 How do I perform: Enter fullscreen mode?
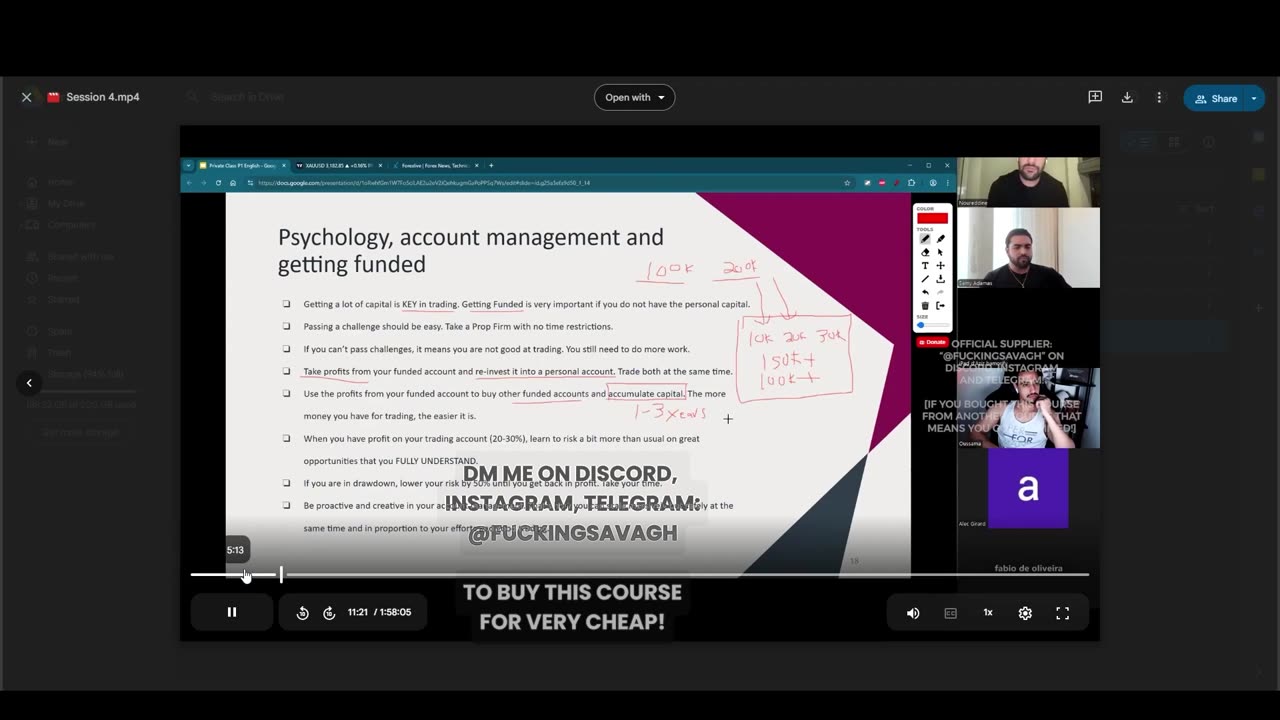click(x=1063, y=613)
